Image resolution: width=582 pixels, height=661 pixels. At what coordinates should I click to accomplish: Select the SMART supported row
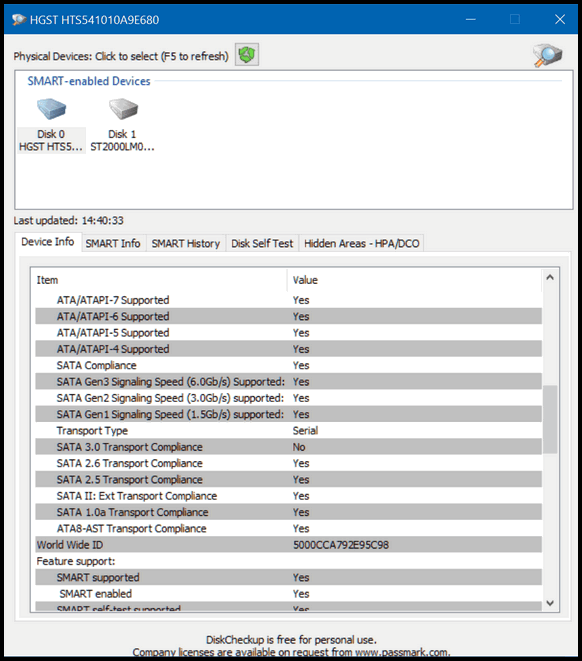click(x=288, y=578)
